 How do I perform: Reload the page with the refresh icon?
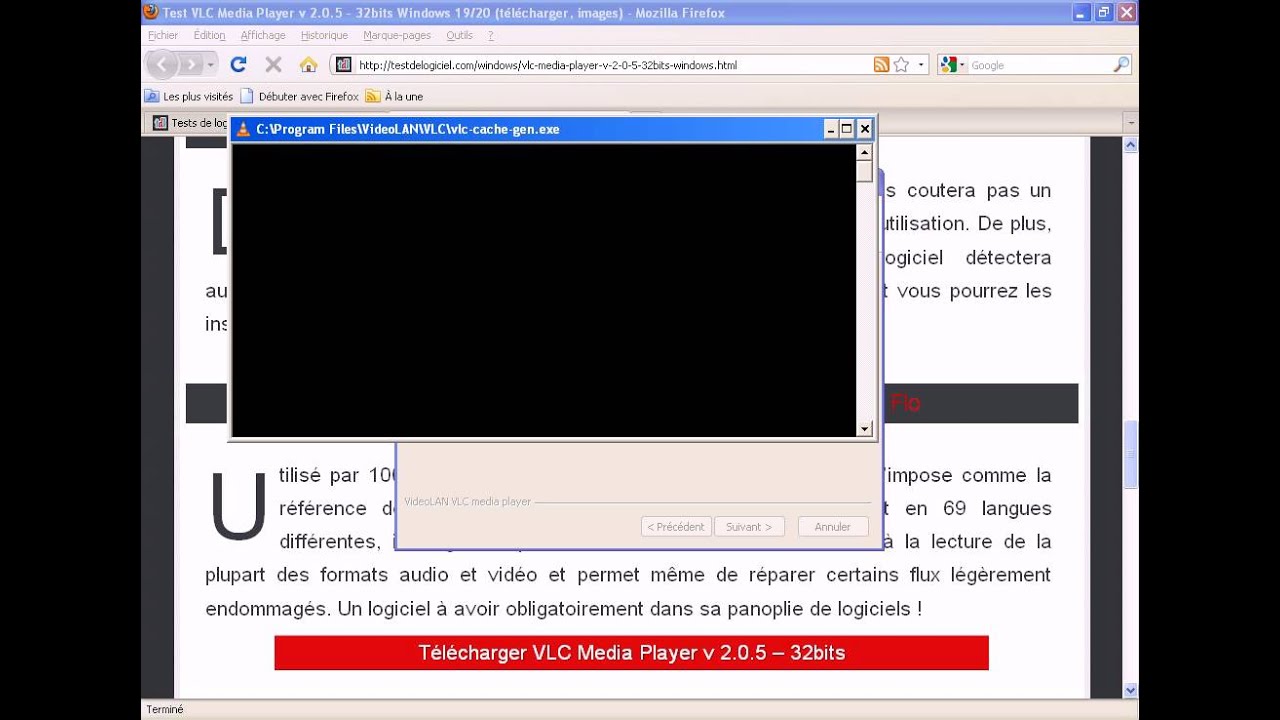pos(238,65)
